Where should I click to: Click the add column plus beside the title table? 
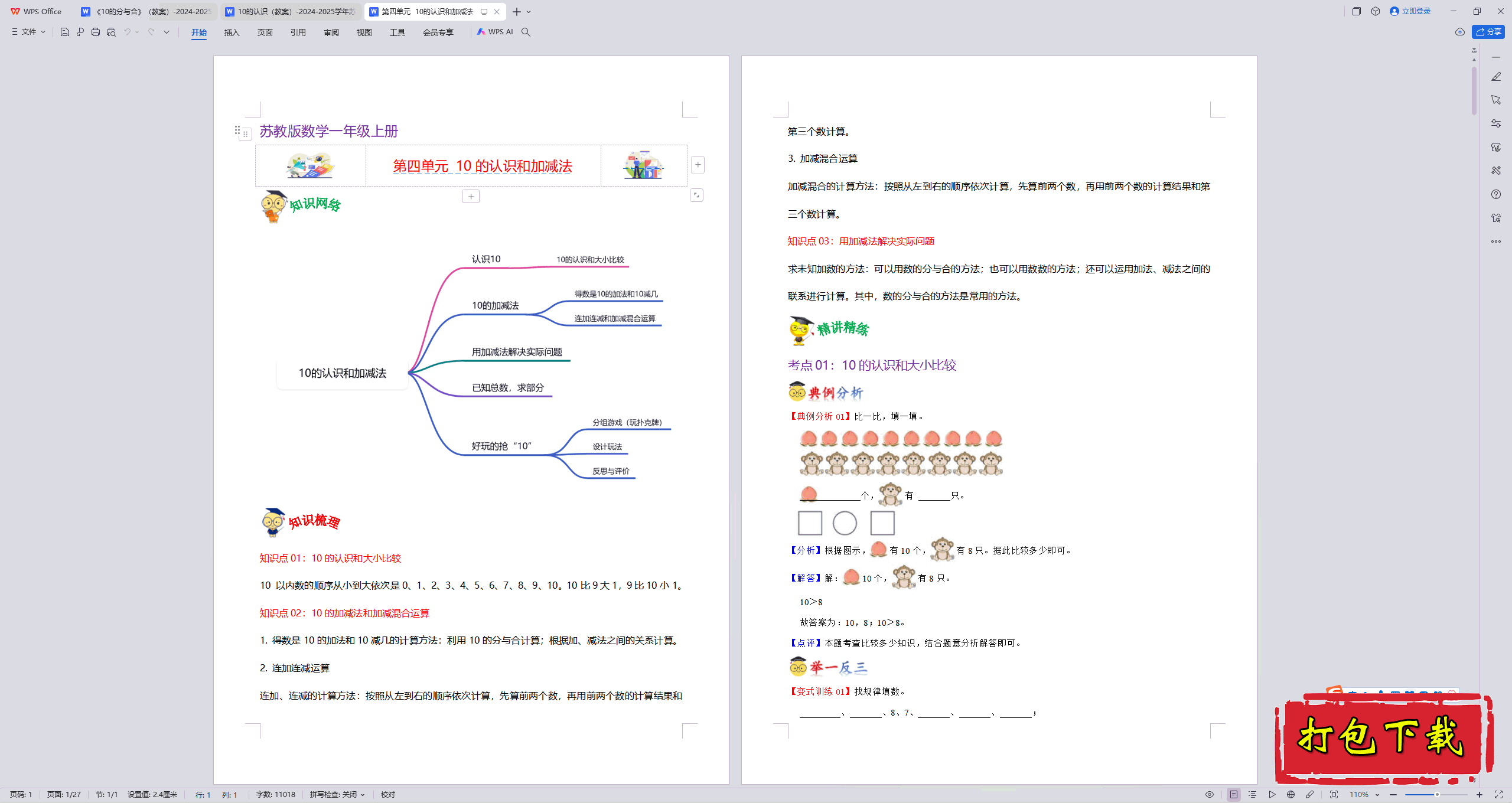tap(698, 165)
